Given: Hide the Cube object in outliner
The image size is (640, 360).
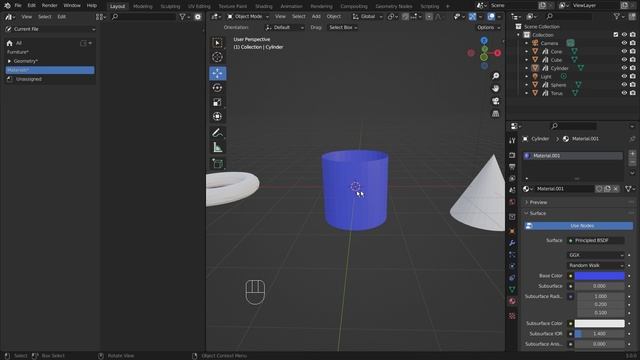Looking at the screenshot, I should coord(624,60).
